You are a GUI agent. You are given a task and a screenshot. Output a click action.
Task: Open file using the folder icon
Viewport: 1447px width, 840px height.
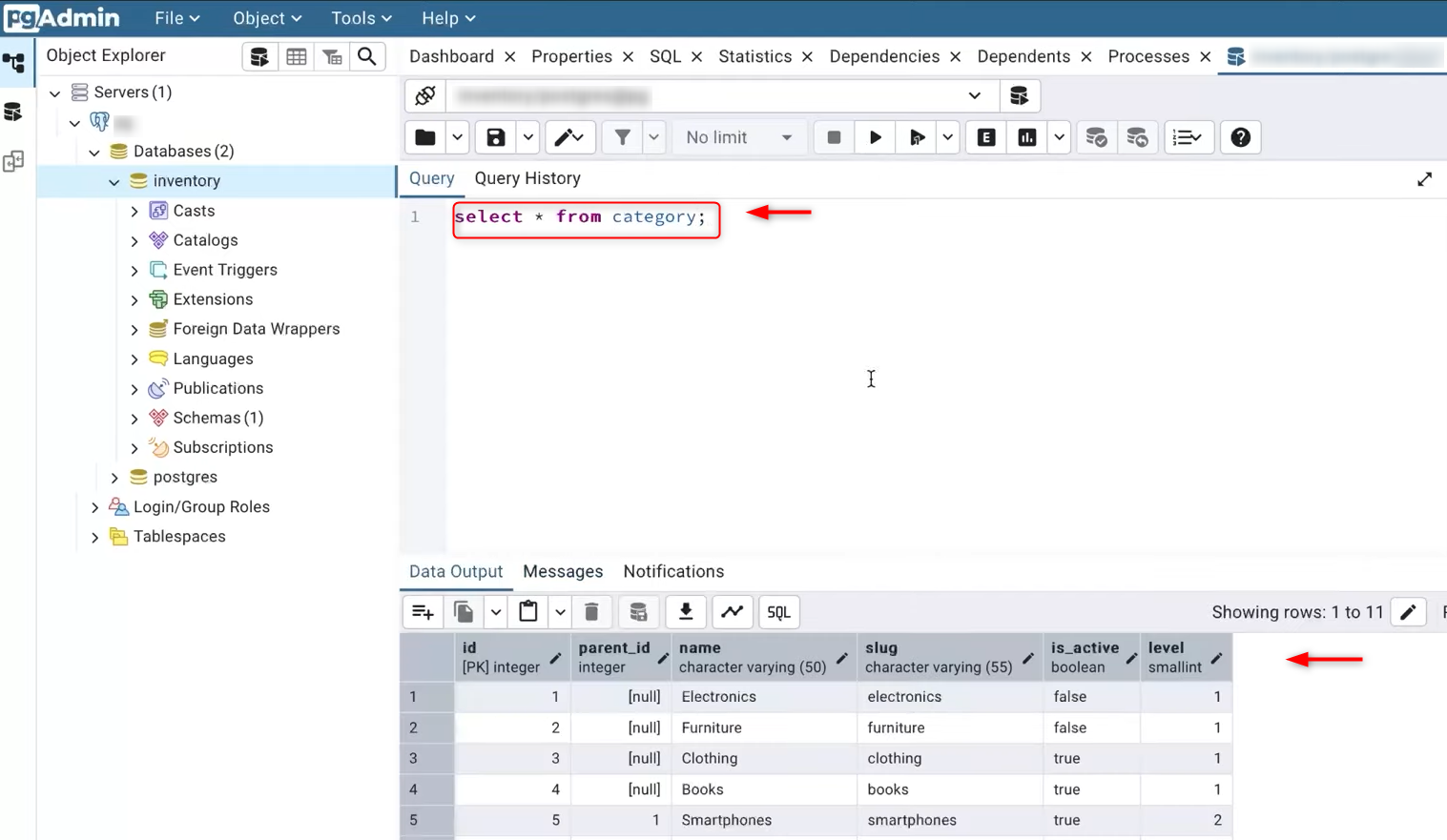pos(425,137)
